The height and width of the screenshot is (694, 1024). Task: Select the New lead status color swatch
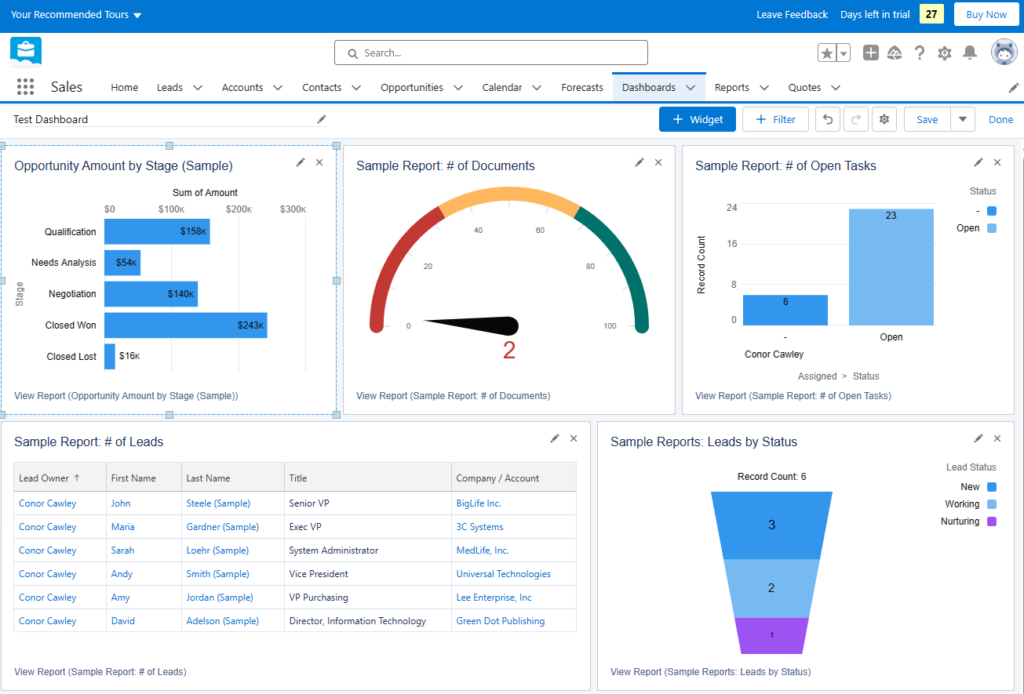click(993, 486)
